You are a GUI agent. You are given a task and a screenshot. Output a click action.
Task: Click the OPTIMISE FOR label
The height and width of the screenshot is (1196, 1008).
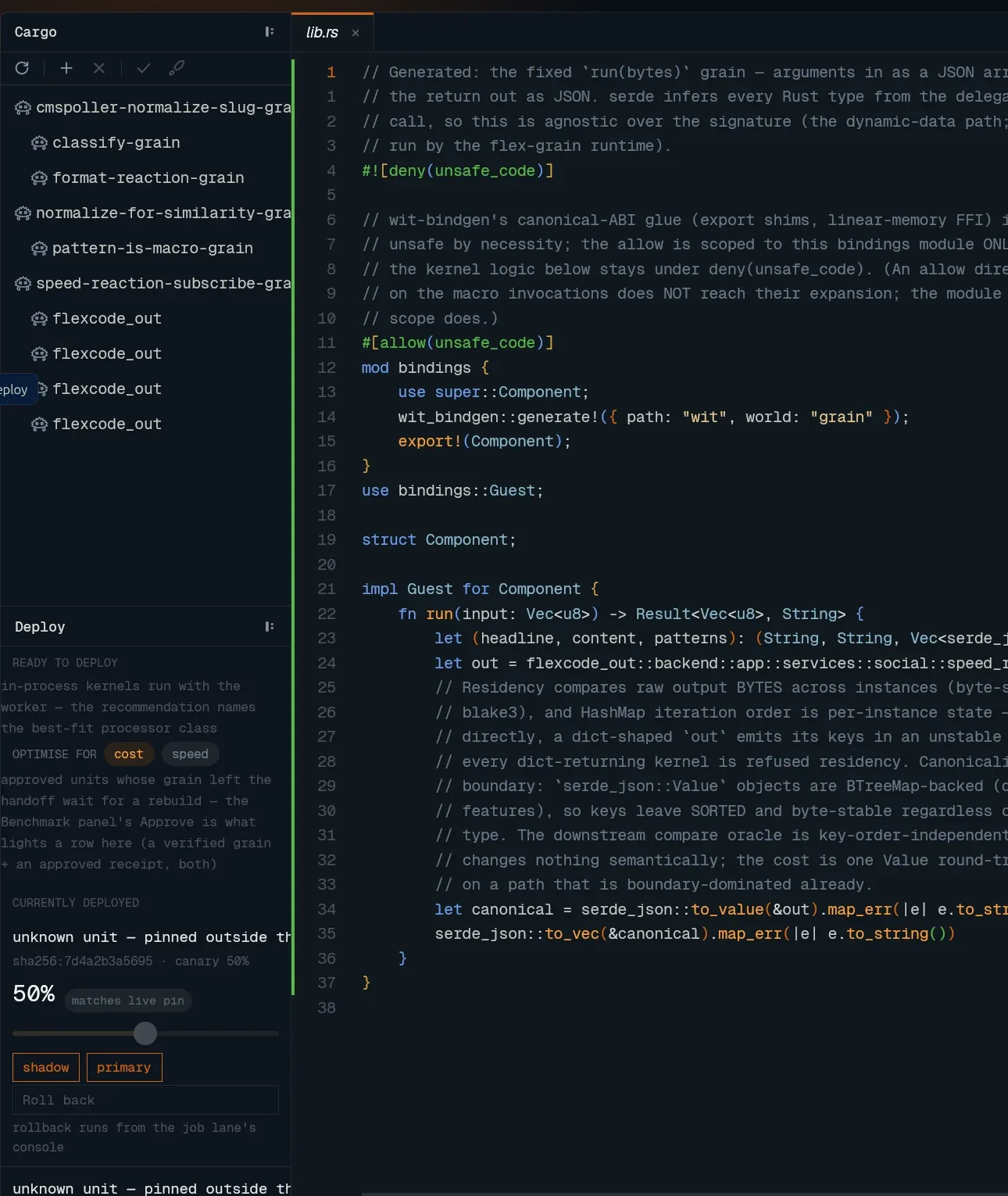coord(55,754)
